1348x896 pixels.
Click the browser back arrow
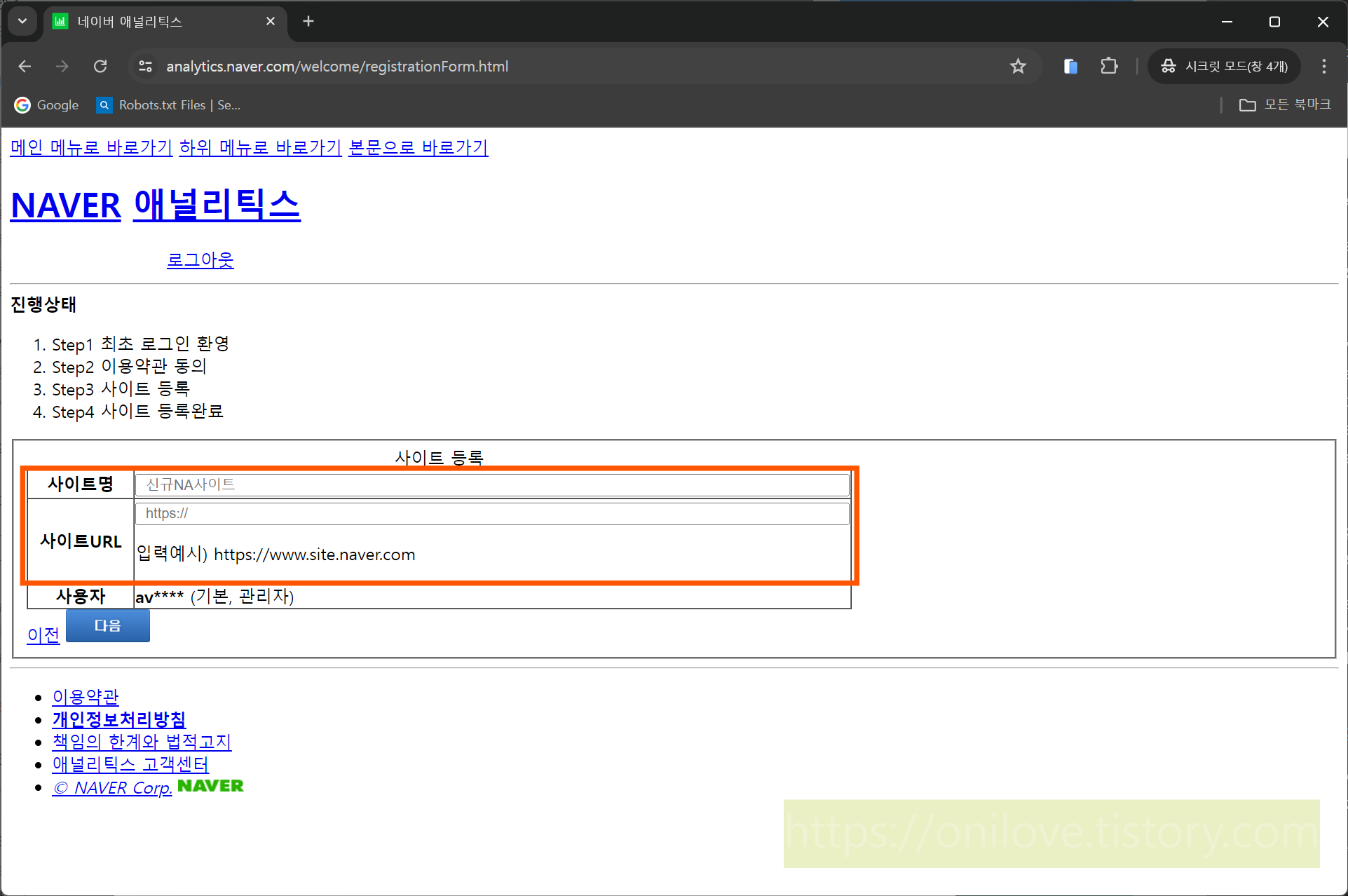coord(25,66)
